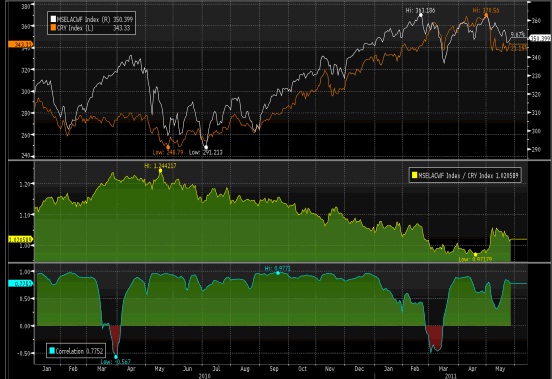Click the 2011 year label on time axis
The image size is (552, 379).
[451, 375]
